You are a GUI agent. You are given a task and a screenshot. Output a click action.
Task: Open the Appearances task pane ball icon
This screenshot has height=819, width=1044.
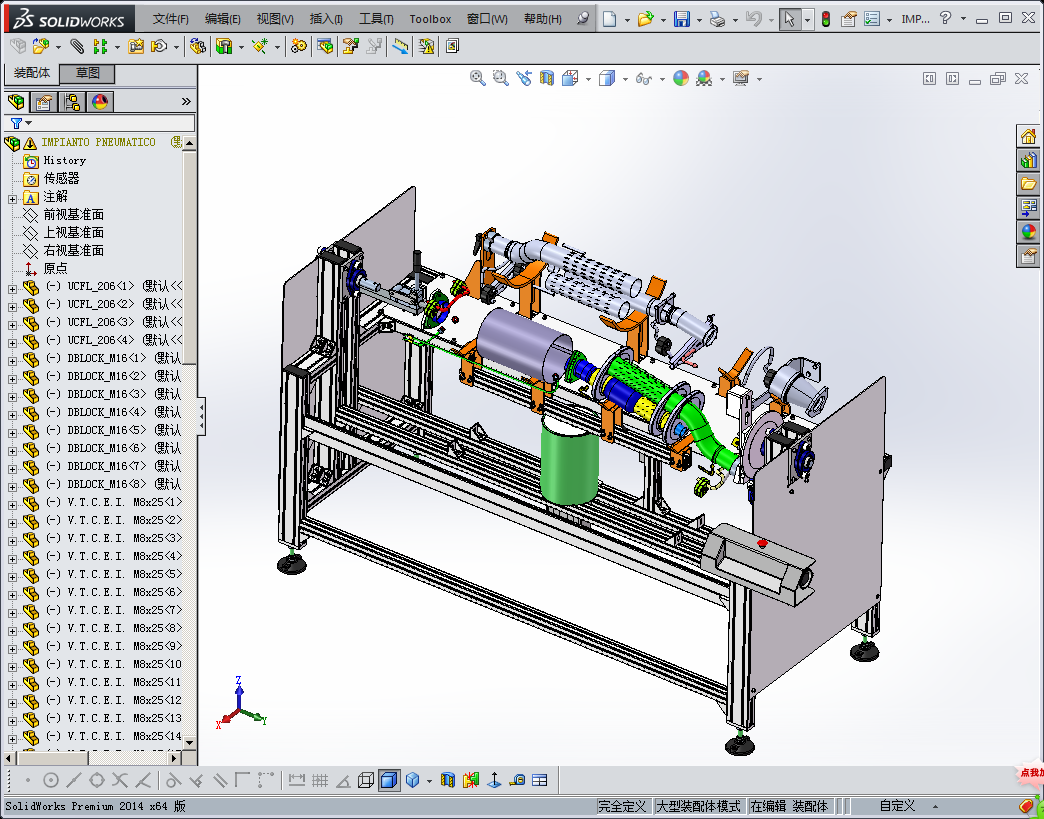coord(1029,232)
